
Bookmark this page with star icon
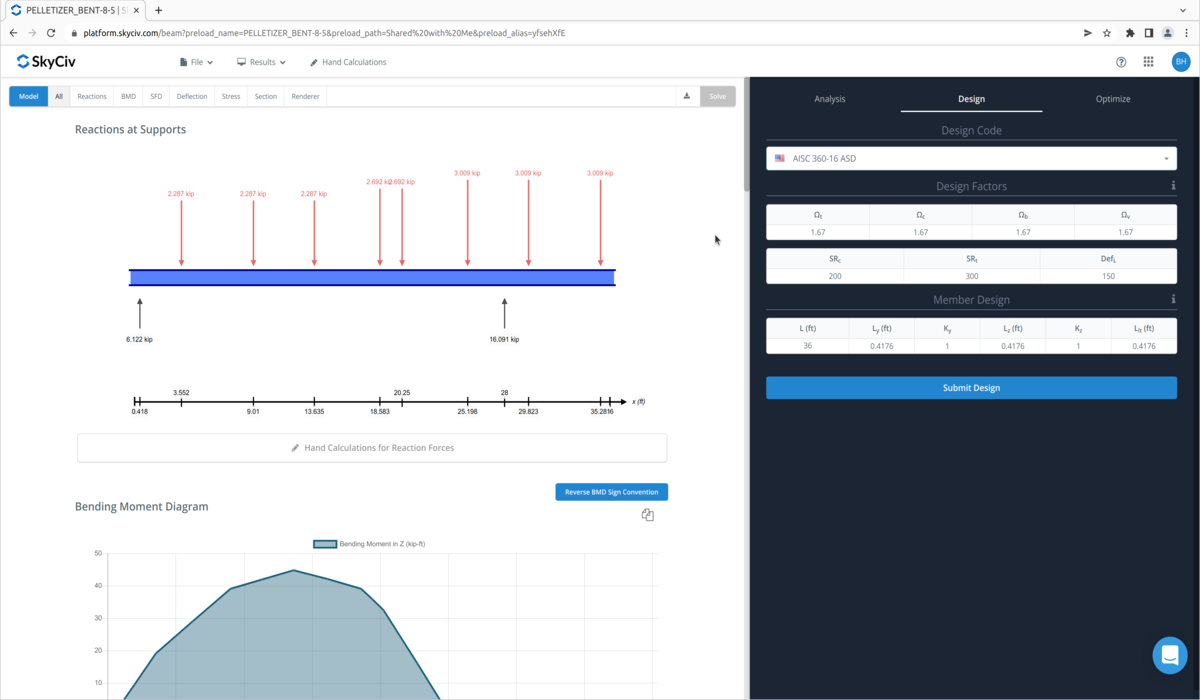(x=1107, y=33)
